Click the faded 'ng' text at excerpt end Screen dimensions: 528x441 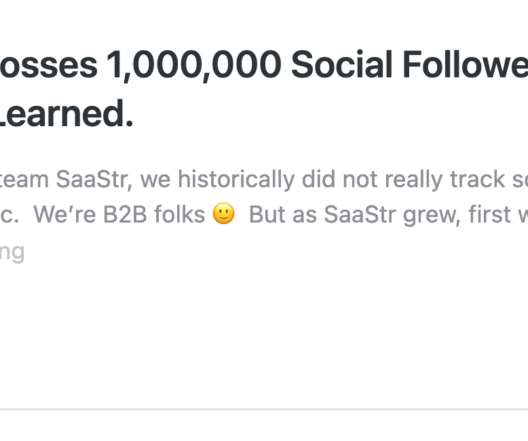coord(12,253)
